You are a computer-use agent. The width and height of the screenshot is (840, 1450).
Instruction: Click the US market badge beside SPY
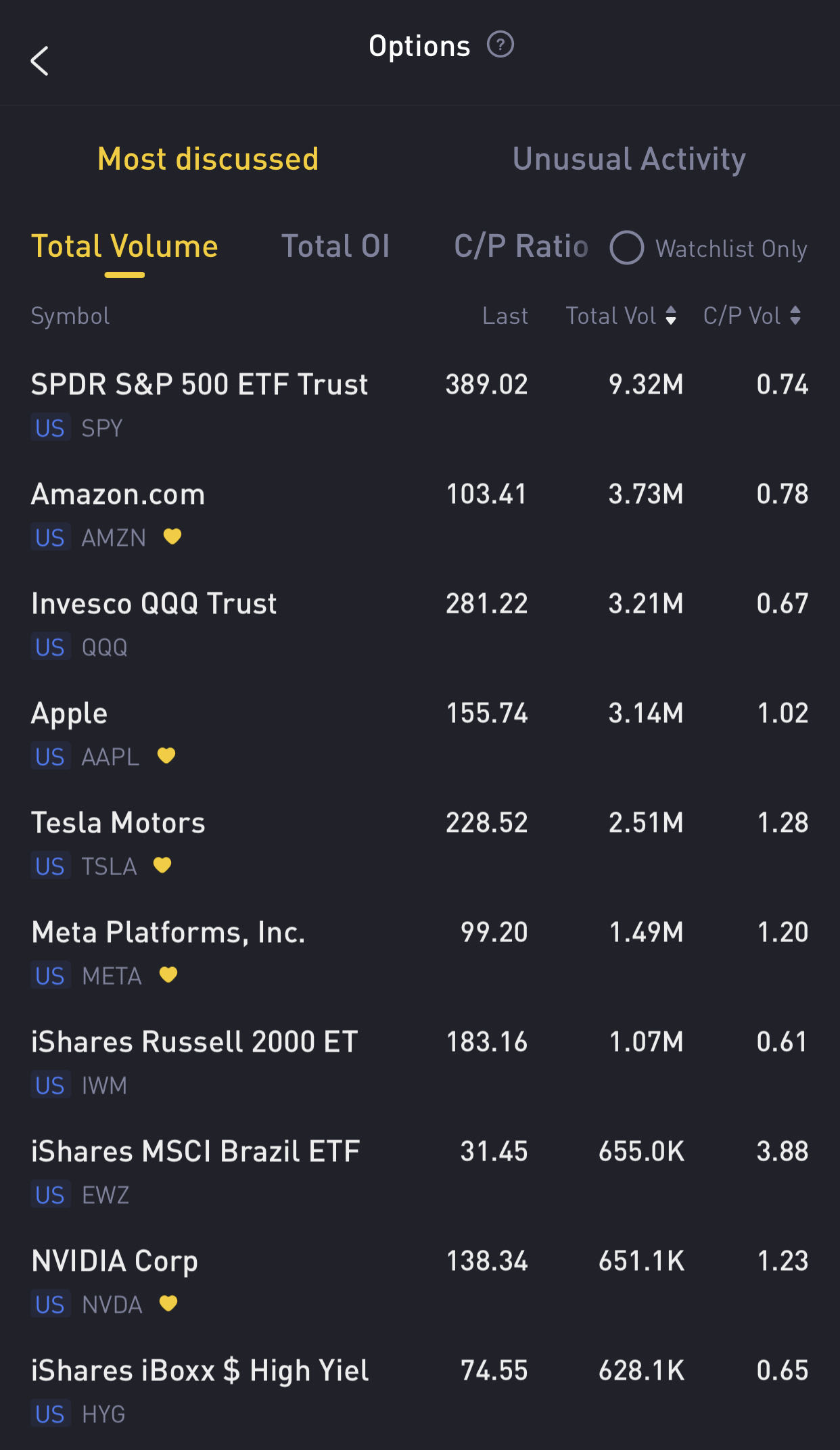coord(50,428)
